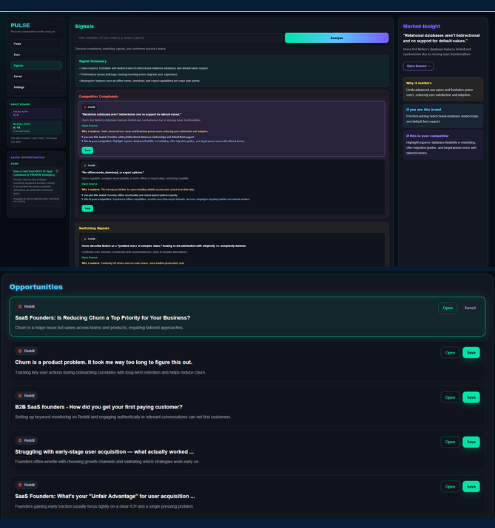Image resolution: width=495 pixels, height=528 pixels.
Task: Click Reddit badge on 'Churn is a product problem' card
Action: 27,351
